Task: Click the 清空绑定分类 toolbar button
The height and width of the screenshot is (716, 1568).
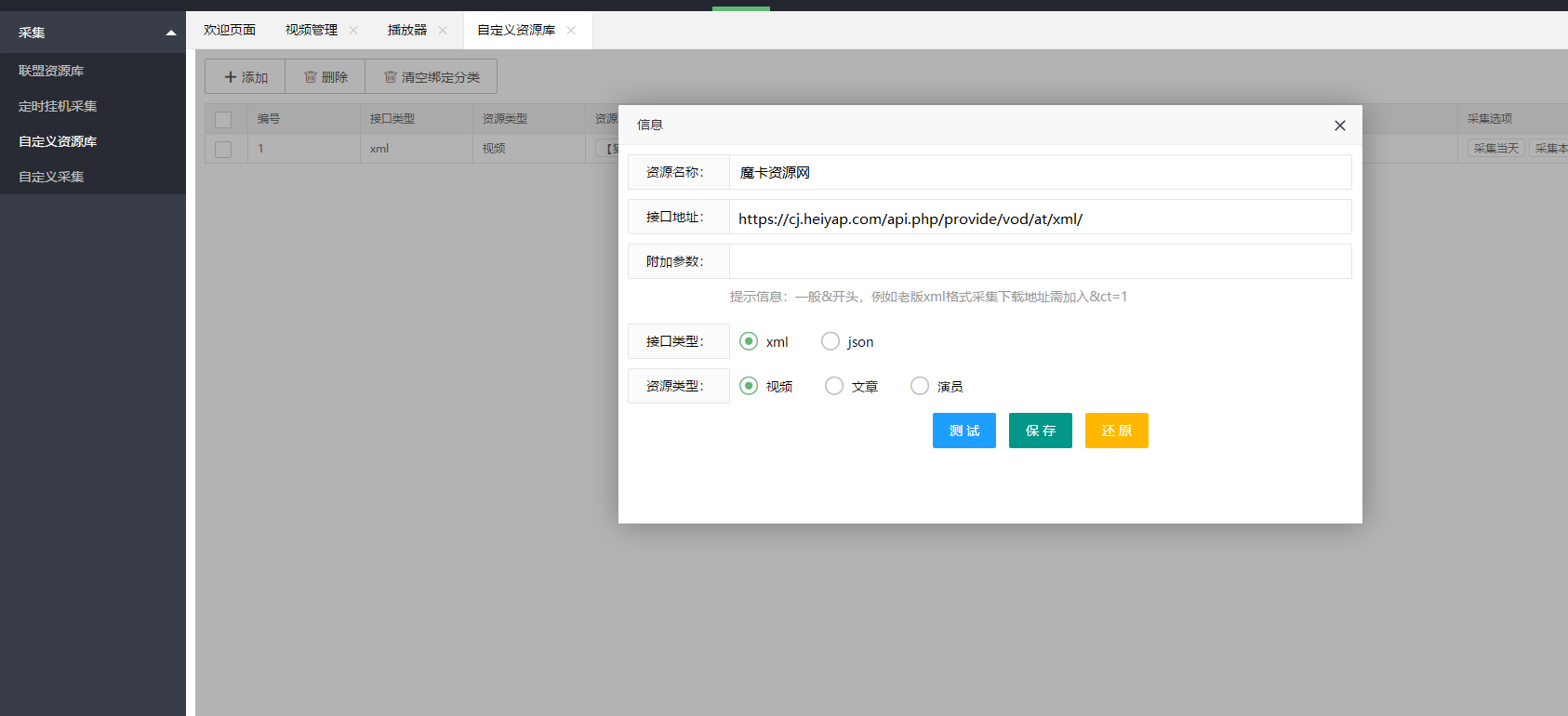Action: [432, 76]
